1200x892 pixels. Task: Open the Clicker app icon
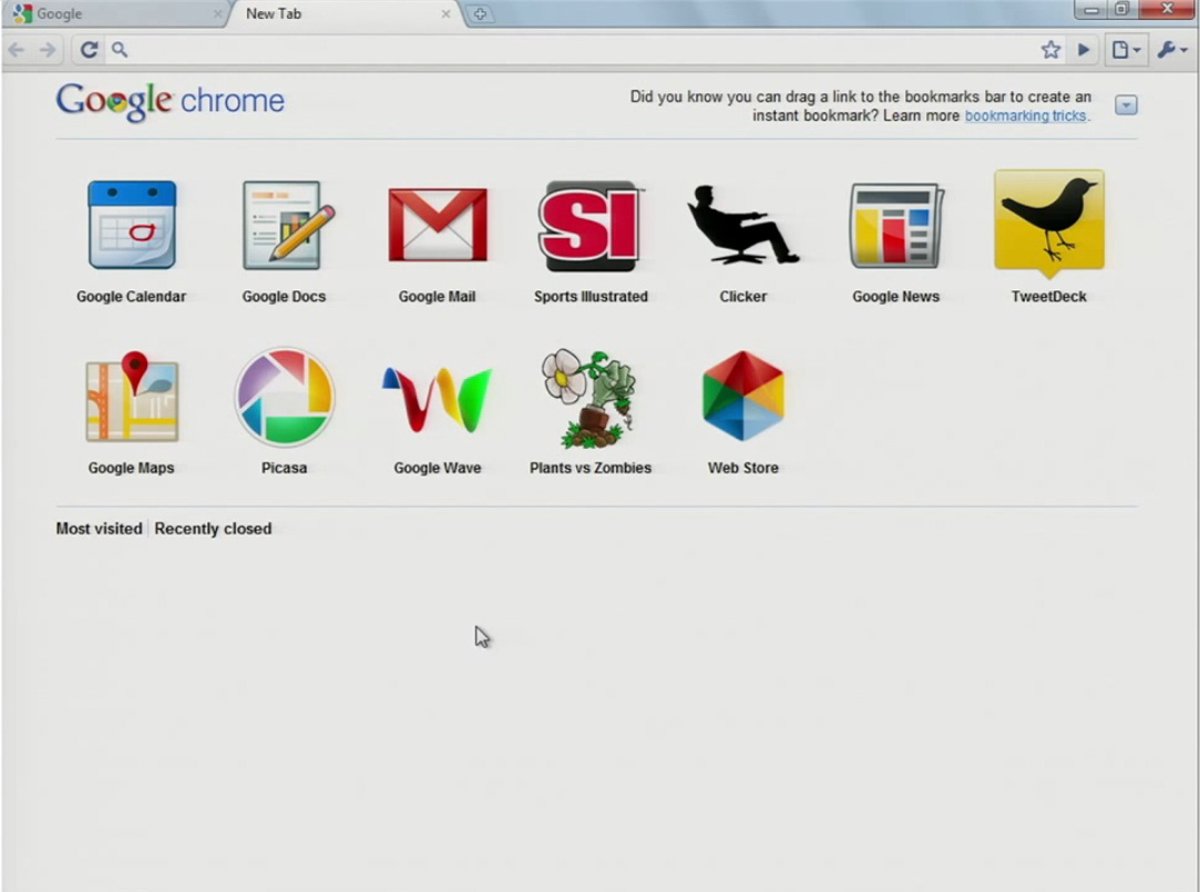point(743,226)
